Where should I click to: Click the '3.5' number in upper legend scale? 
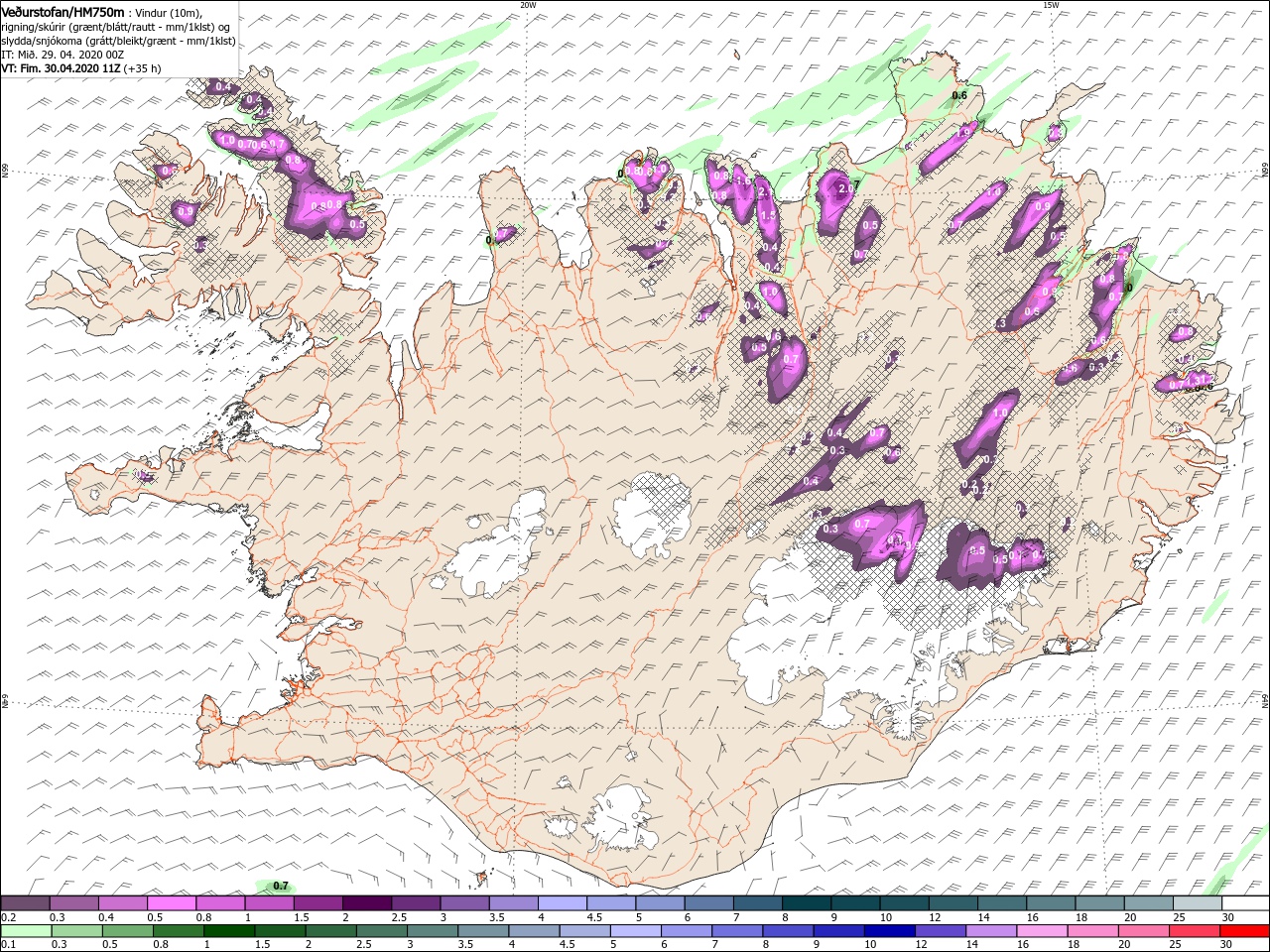[496, 917]
